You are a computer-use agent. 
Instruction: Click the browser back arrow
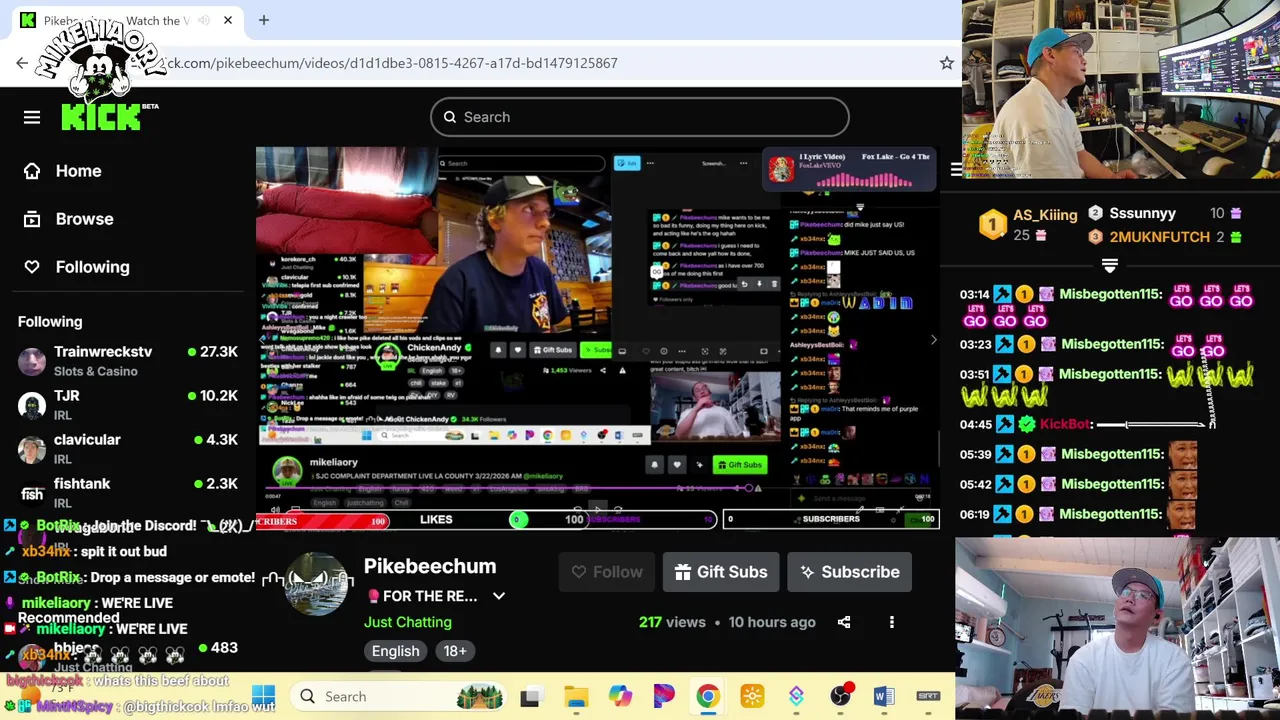click(22, 63)
